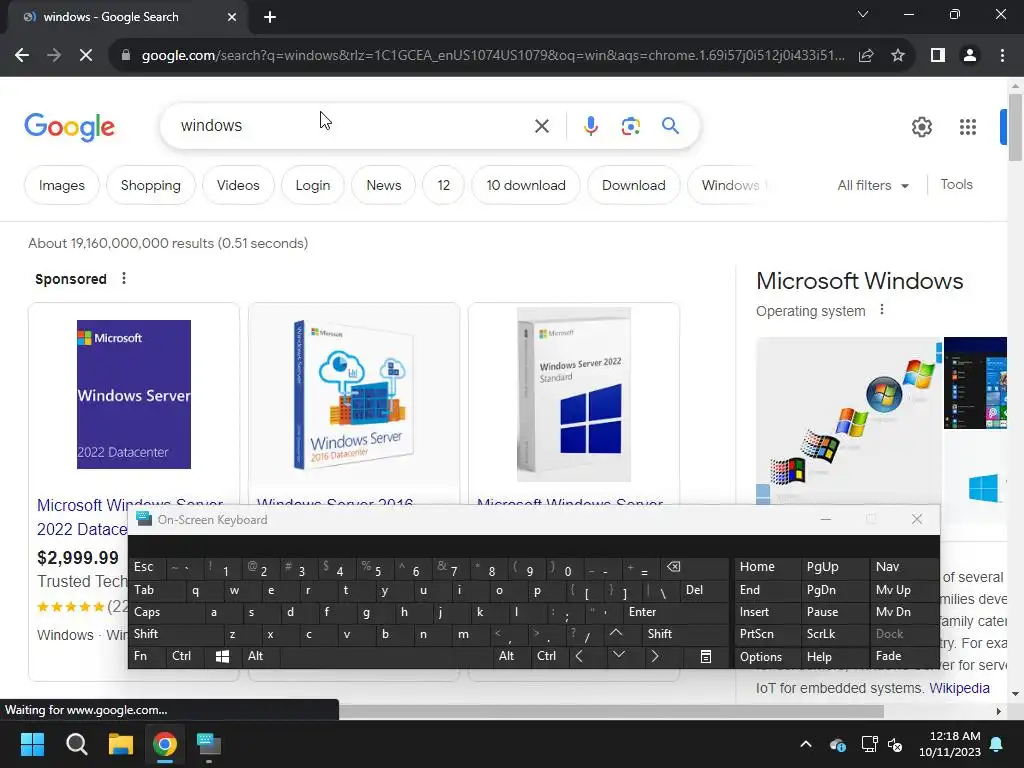Select the Download filter chip
Screen dimensions: 1024x768
tap(633, 185)
